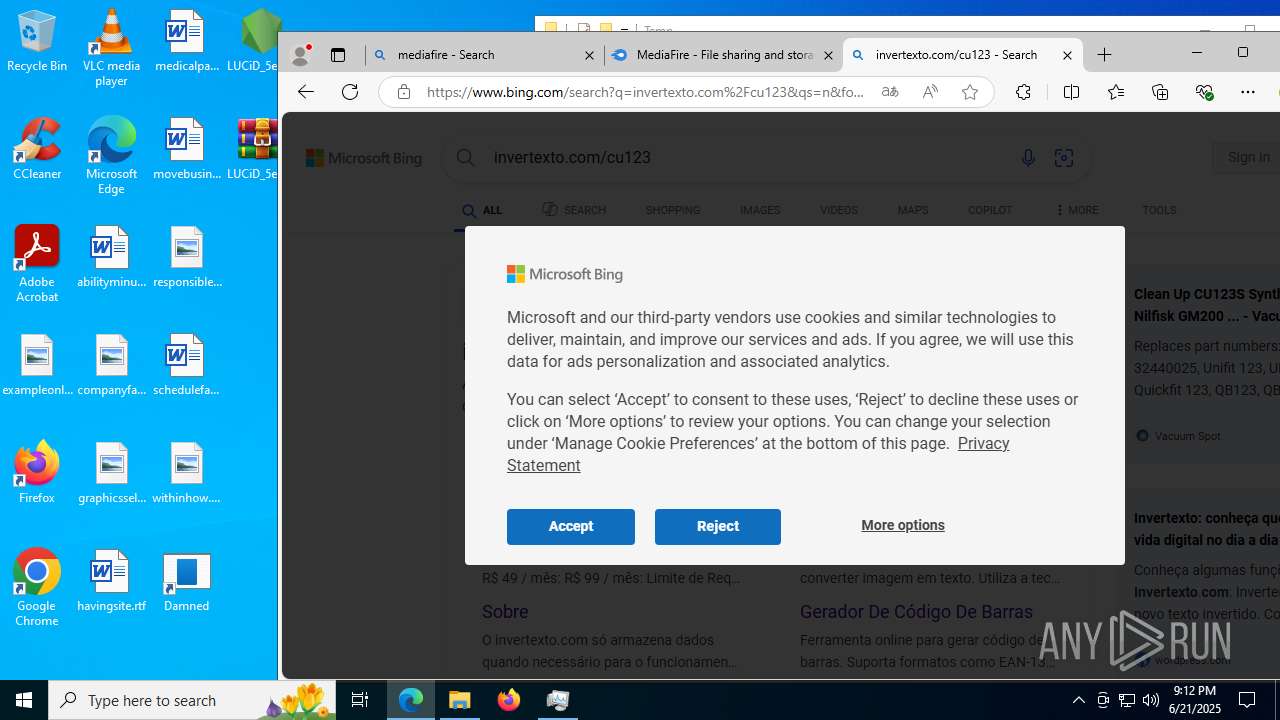Open Gerador De Código De Barras link
1280x720 pixels.
[x=916, y=612]
